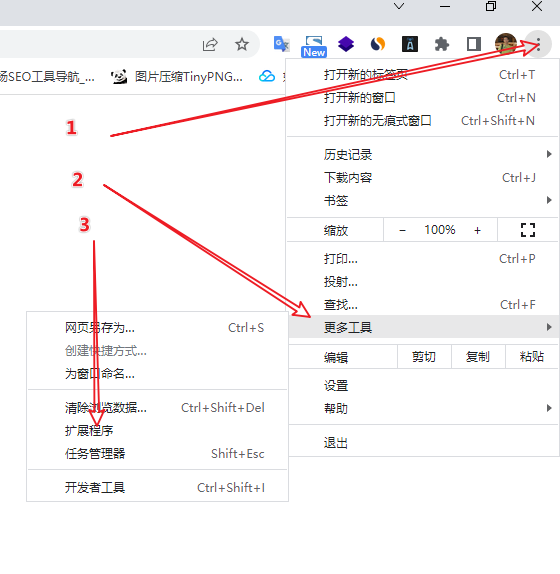
Task: Click the share page icon in address bar
Action: coord(210,45)
